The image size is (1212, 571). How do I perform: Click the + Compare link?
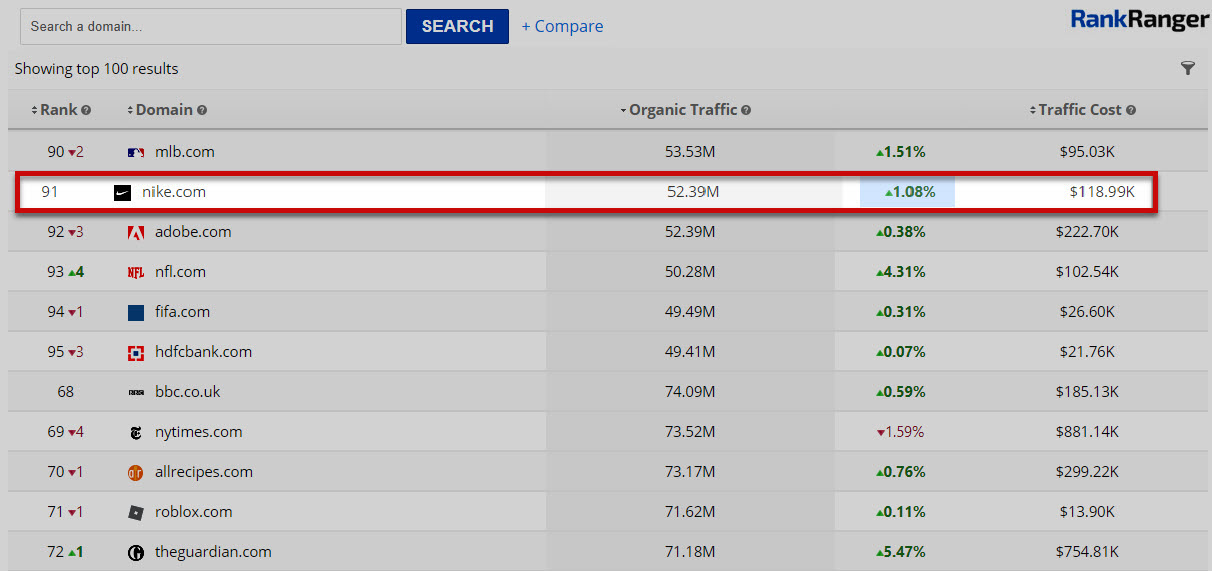562,27
